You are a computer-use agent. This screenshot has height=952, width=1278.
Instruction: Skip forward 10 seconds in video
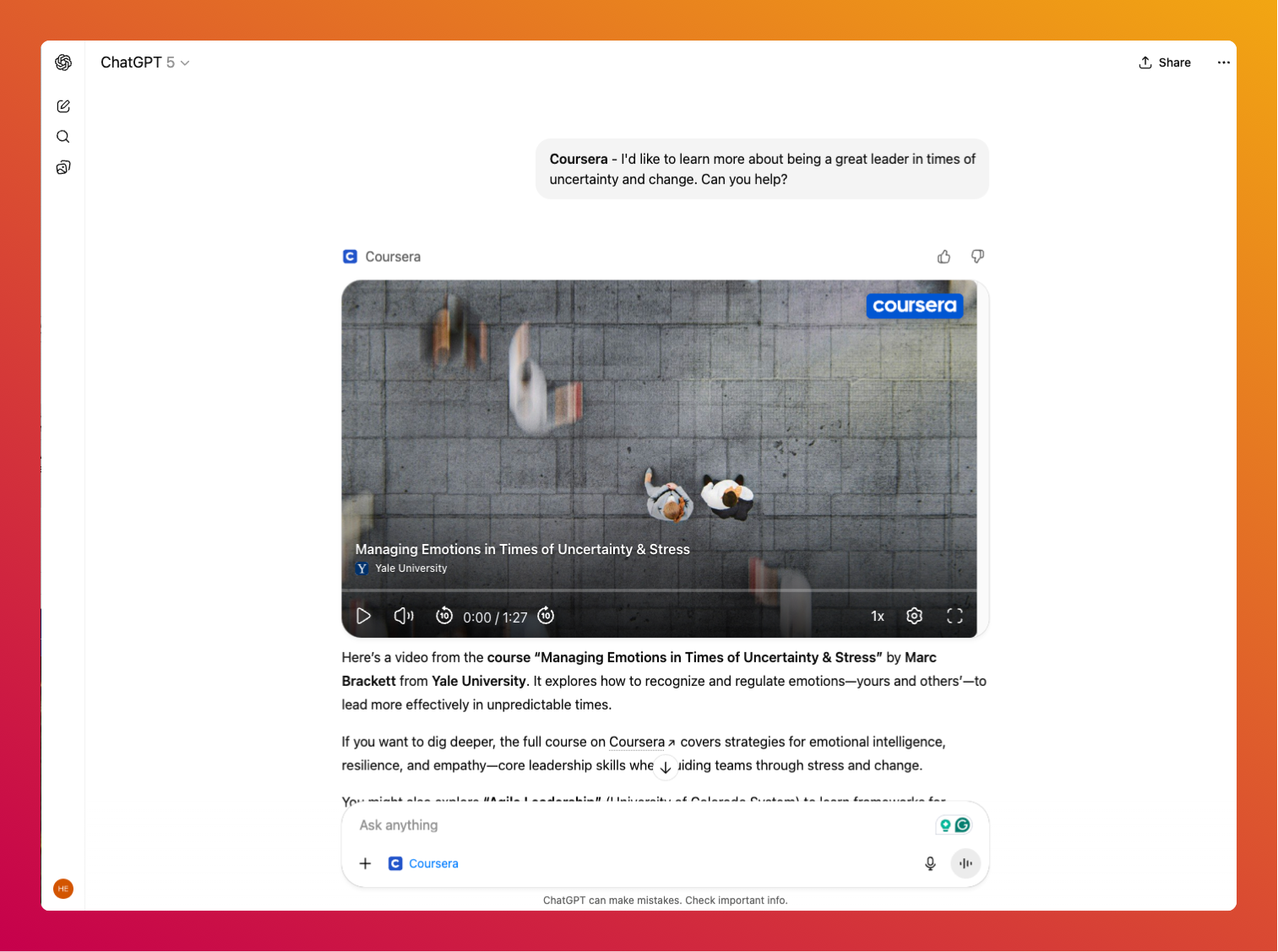(x=547, y=616)
